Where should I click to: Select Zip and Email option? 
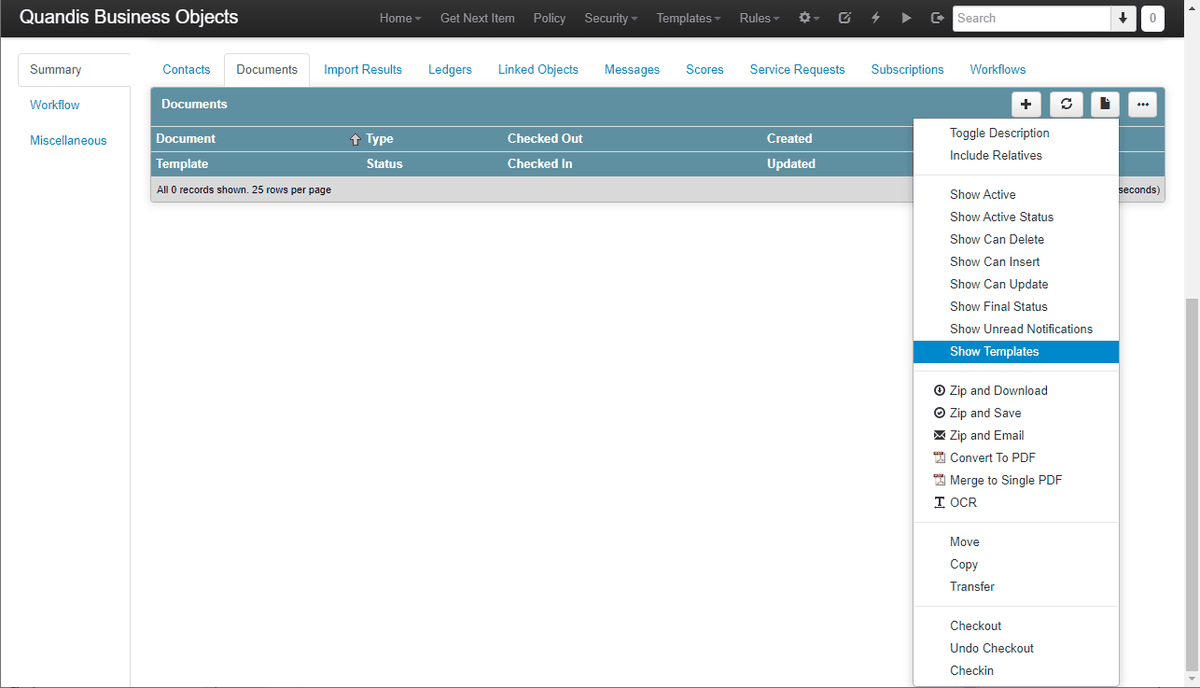1016,435
